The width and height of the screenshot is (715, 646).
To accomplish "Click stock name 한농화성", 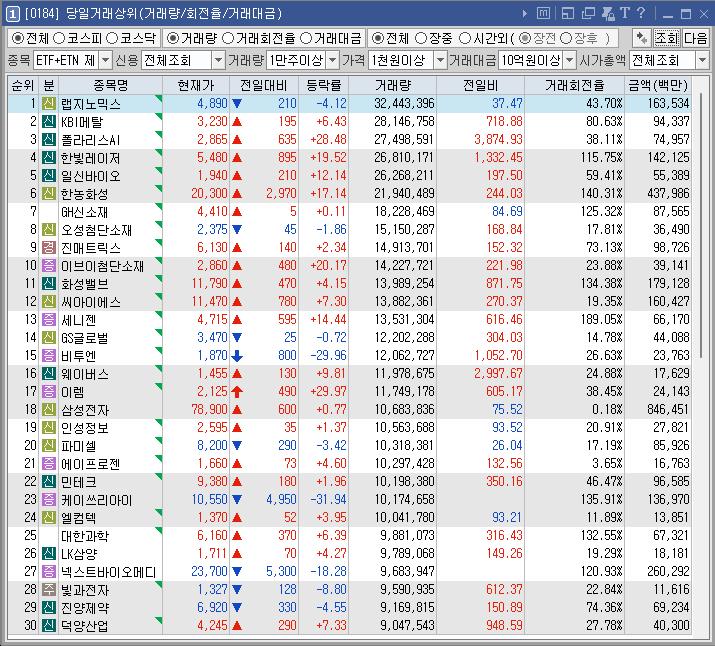I will coord(85,194).
